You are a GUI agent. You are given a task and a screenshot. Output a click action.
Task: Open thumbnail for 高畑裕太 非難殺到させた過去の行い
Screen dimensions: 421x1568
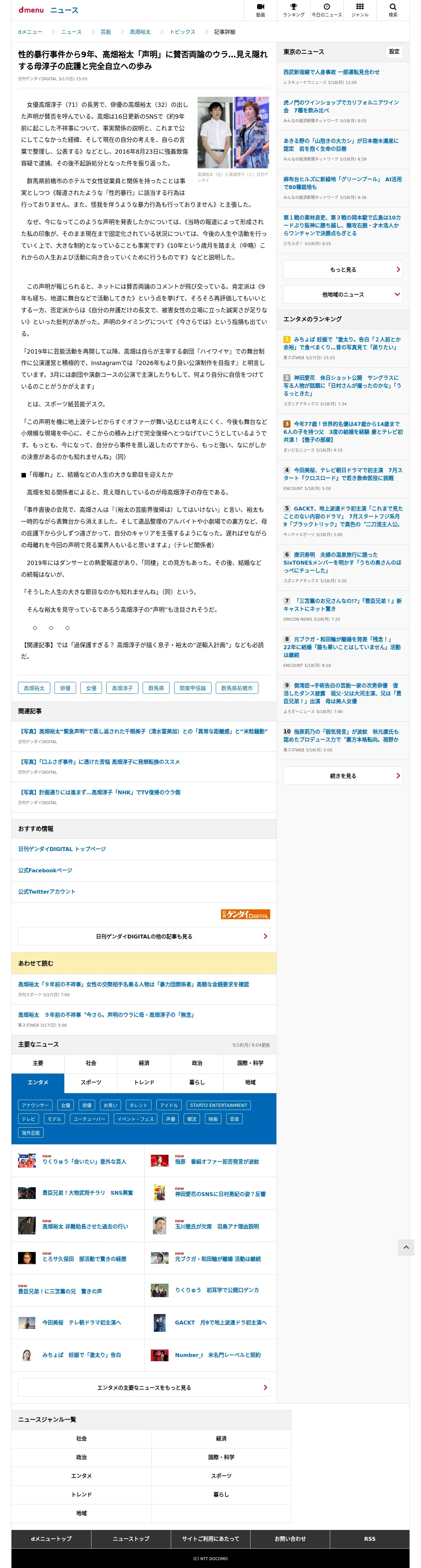pos(27,1226)
